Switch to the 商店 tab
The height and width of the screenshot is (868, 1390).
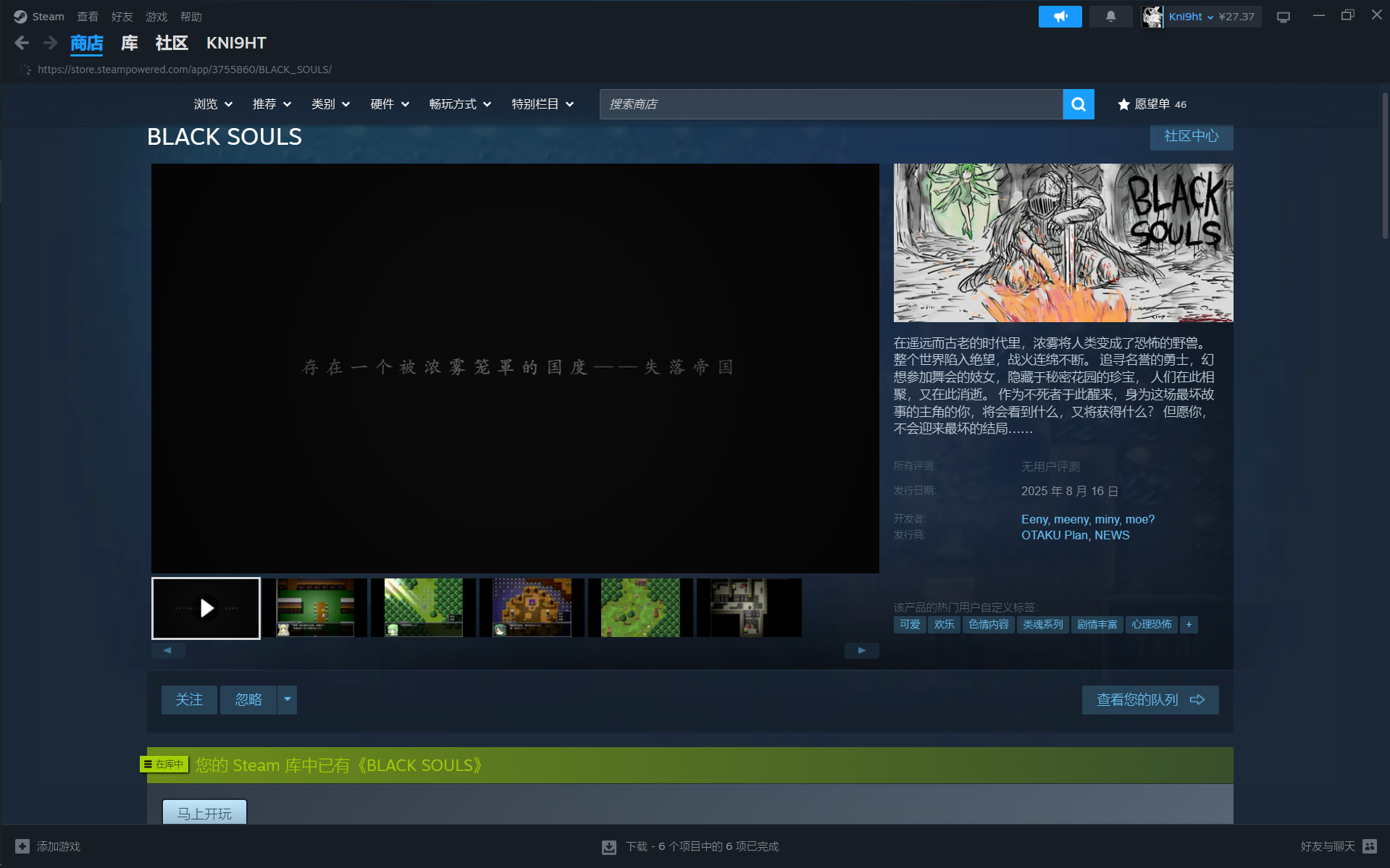click(87, 43)
